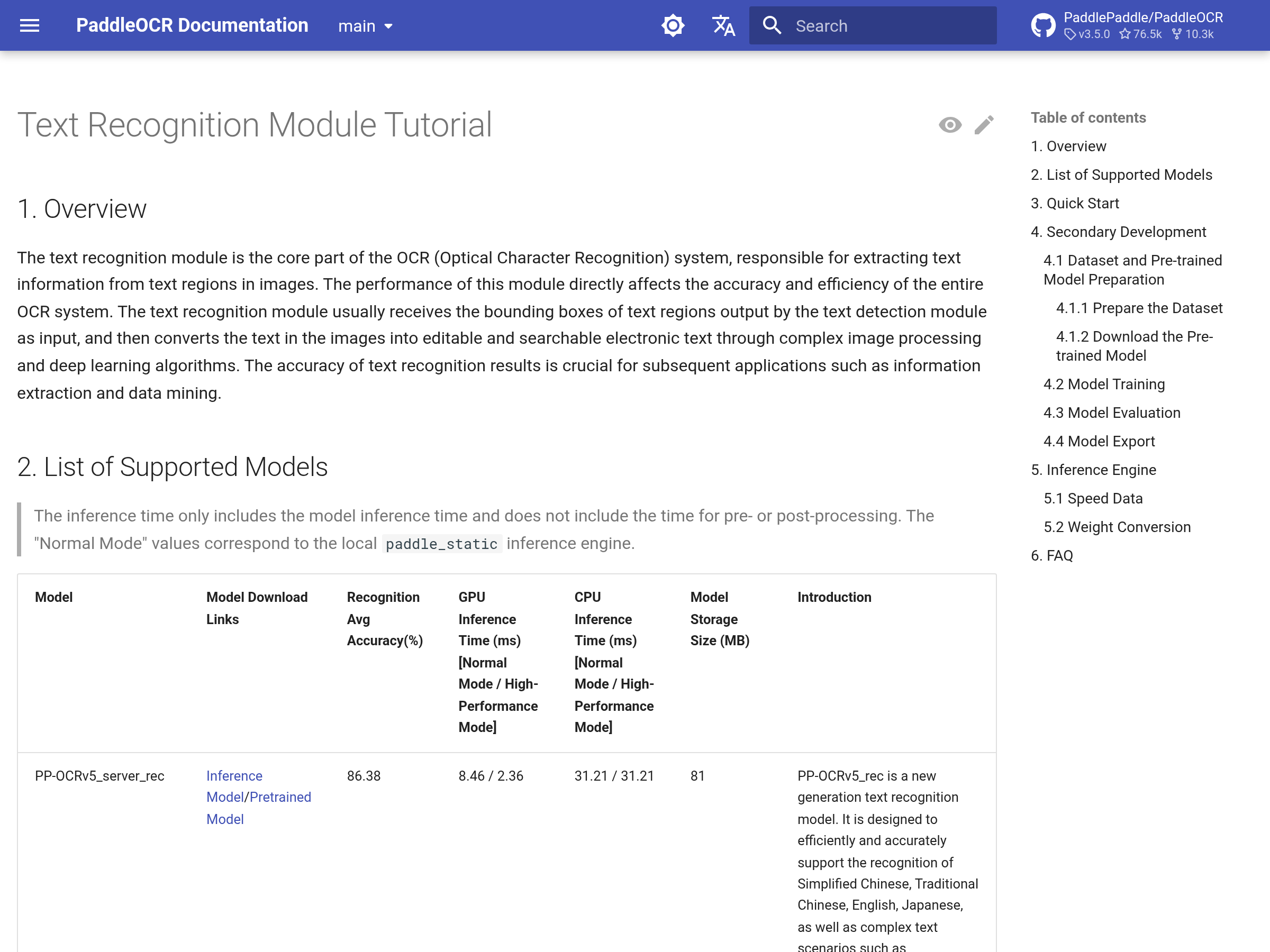
Task: Click the PaddleOCR Documentation title
Action: coord(192,25)
